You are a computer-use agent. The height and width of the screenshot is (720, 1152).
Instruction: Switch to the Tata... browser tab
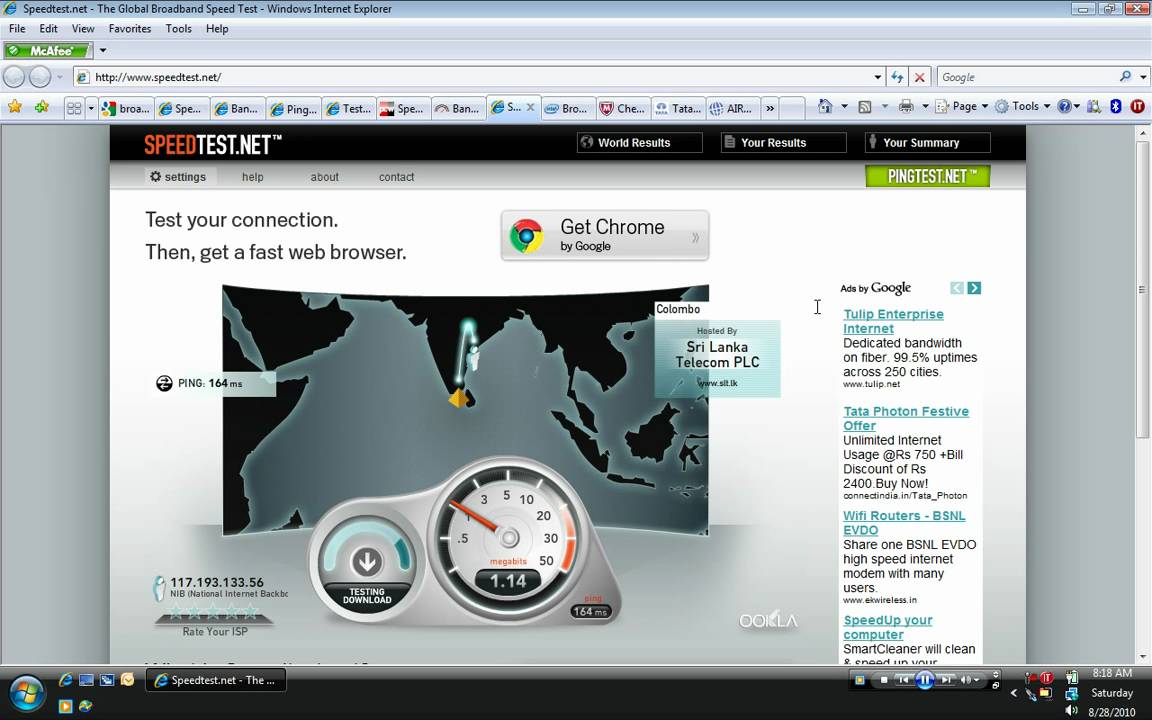tap(679, 109)
